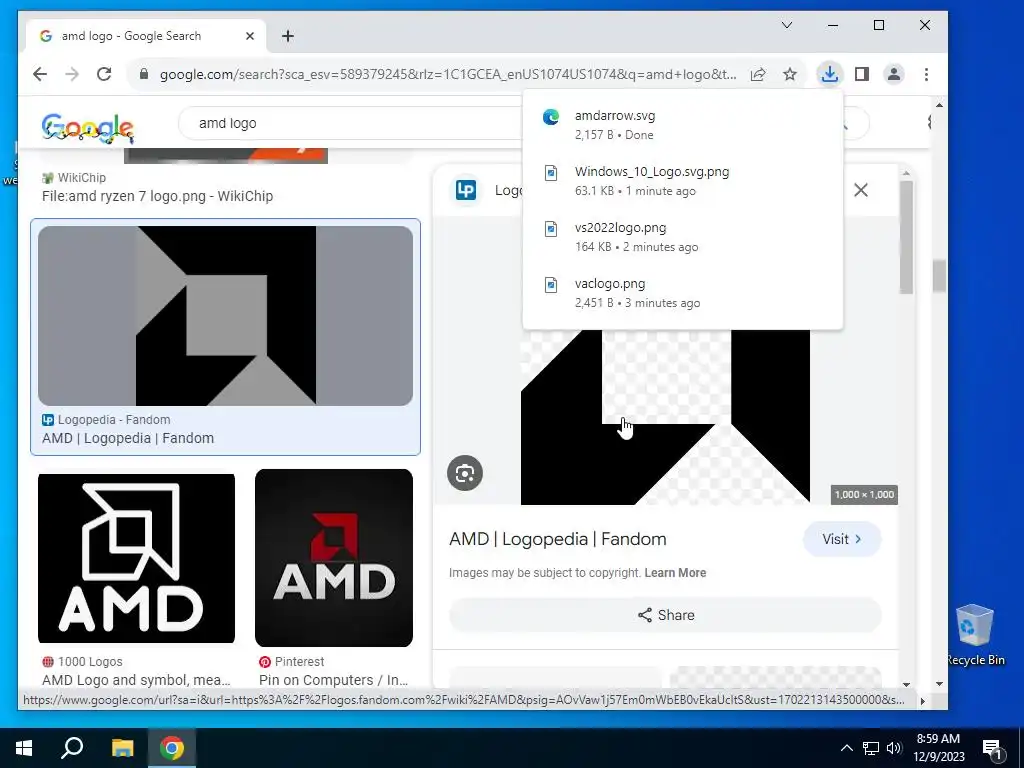Open File Explorer from the taskbar
Image resolution: width=1024 pixels, height=768 pixels.
coord(122,748)
